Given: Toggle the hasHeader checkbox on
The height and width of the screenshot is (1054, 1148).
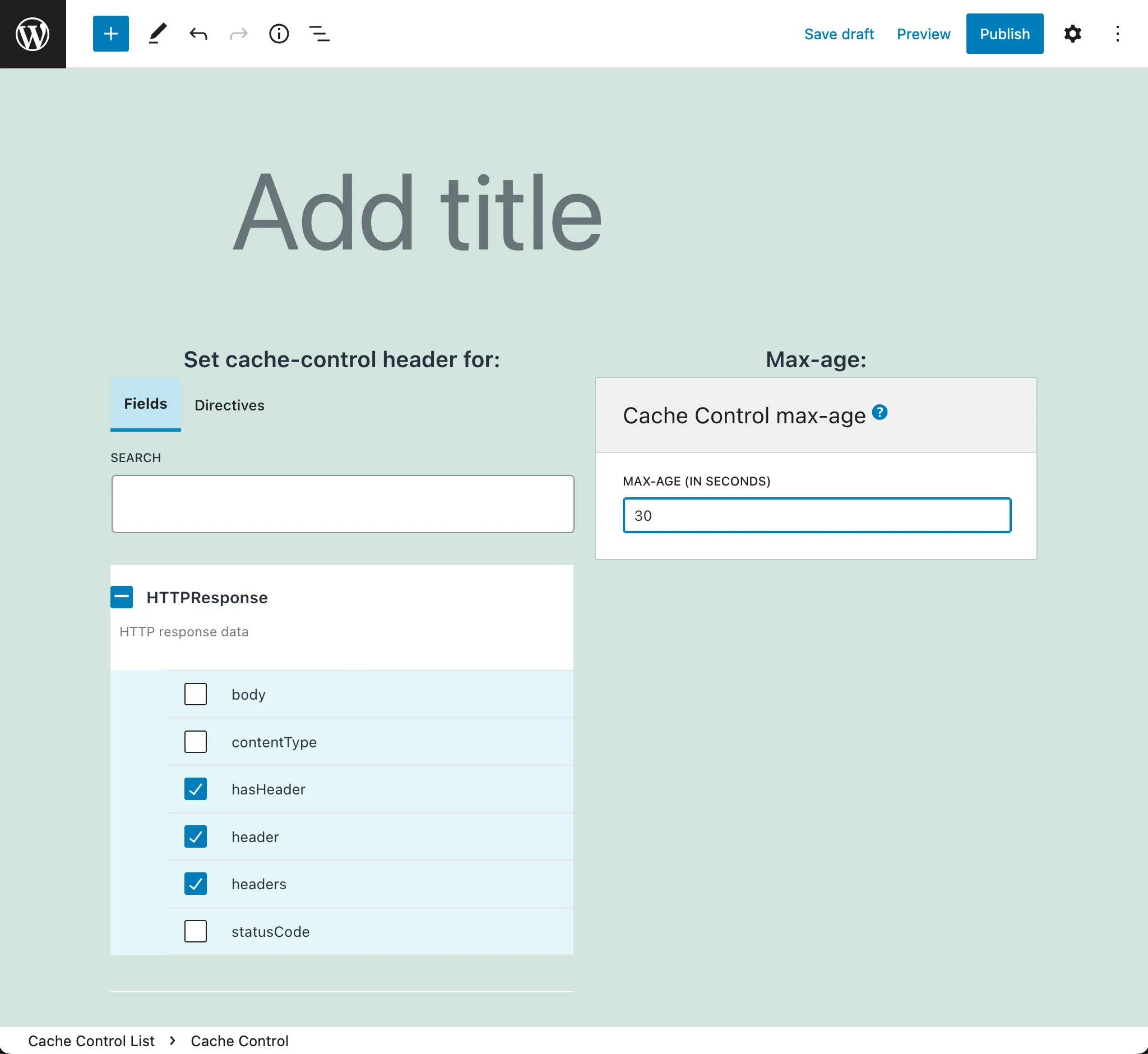Looking at the screenshot, I should pos(195,789).
